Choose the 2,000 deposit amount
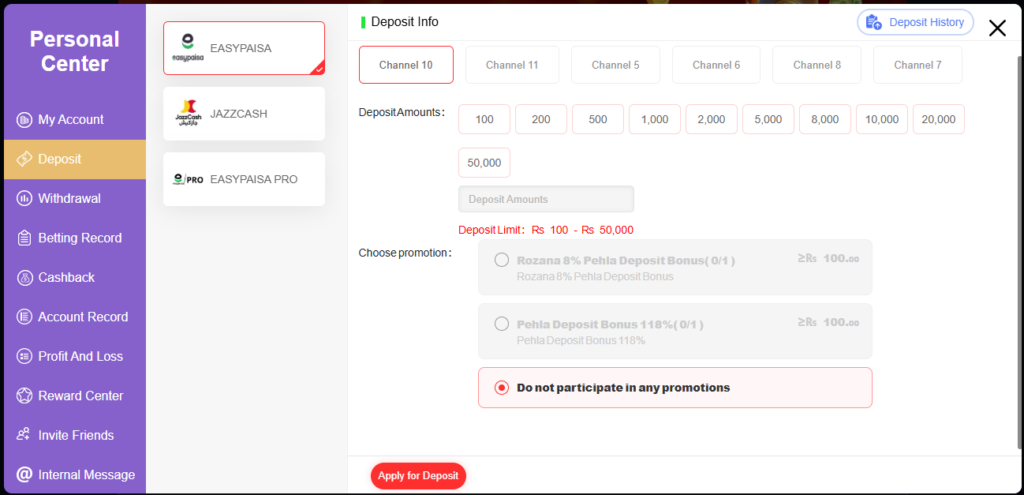1024x495 pixels. 711,120
